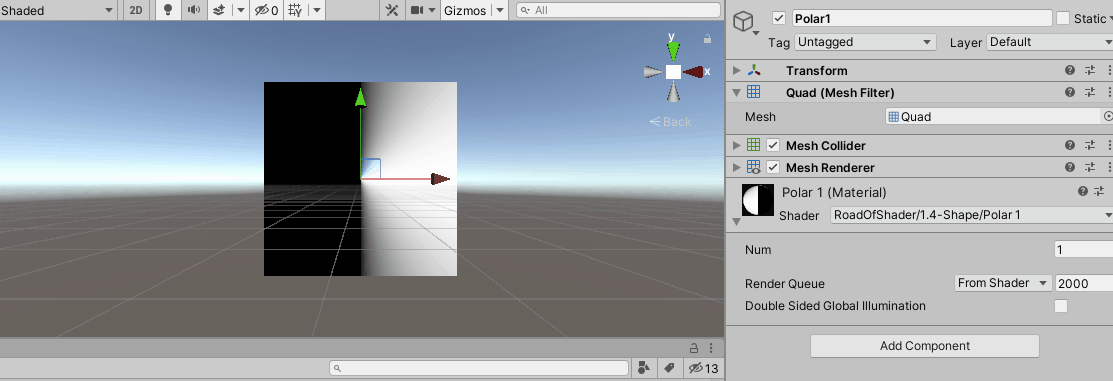Toggle scene lighting with the lightbulb icon

(x=168, y=10)
